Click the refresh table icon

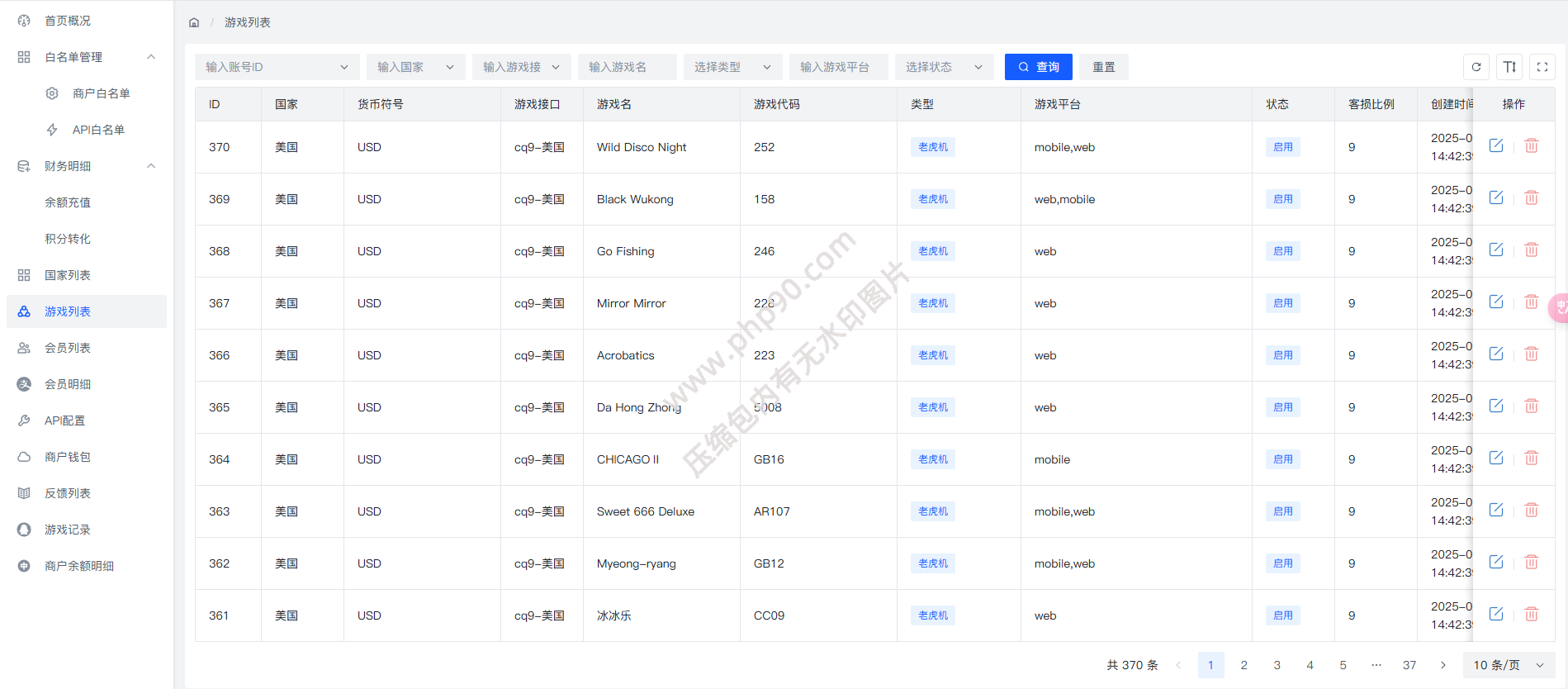tap(1476, 67)
